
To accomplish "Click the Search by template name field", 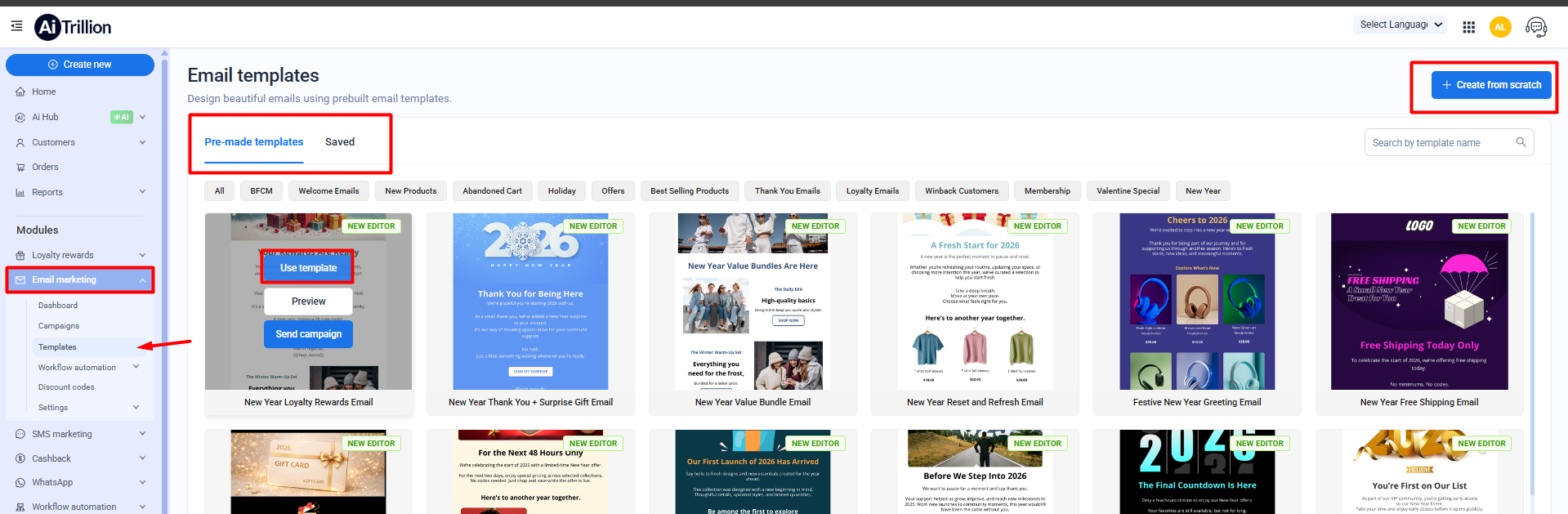I will coord(1438,143).
